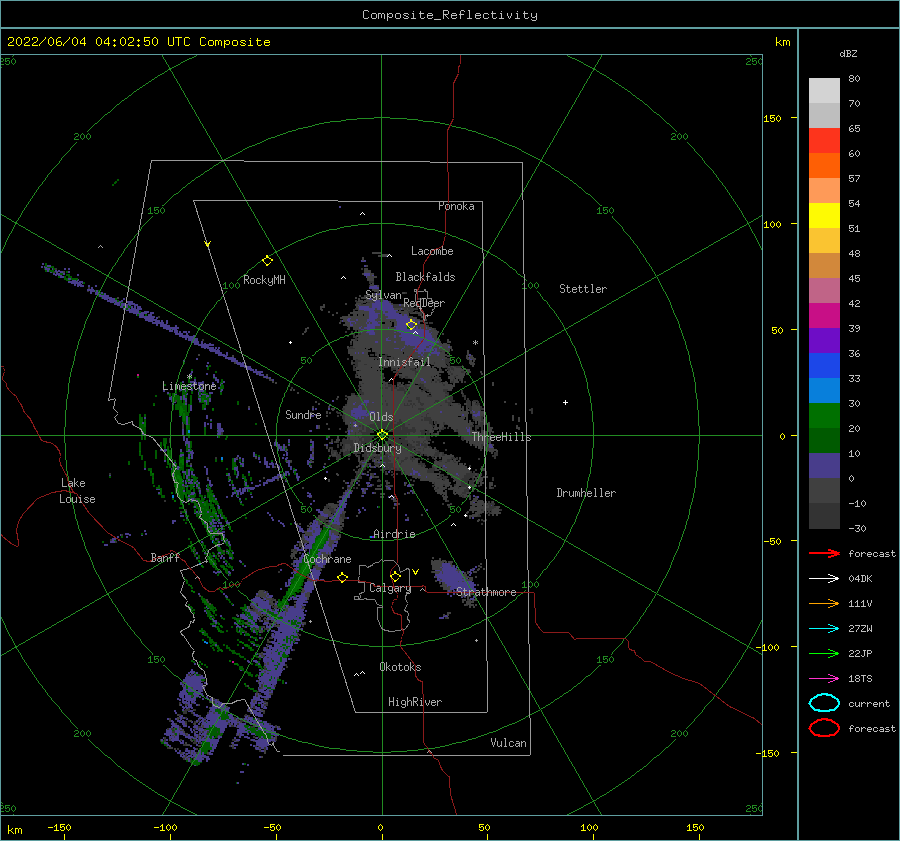The height and width of the screenshot is (841, 900).
Task: Click the slate purple 0–10 dBZ legend swatch
Action: point(824,466)
